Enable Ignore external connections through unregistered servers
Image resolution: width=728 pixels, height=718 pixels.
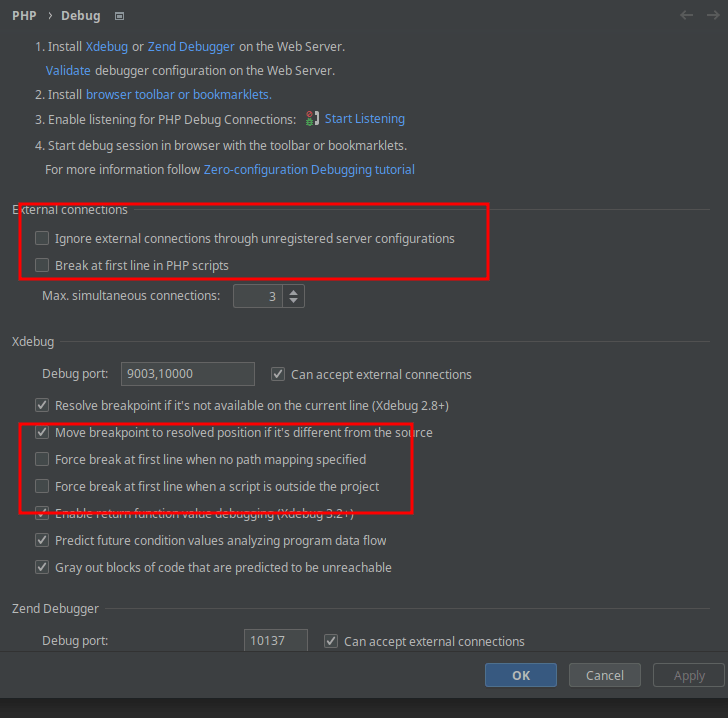(42, 238)
